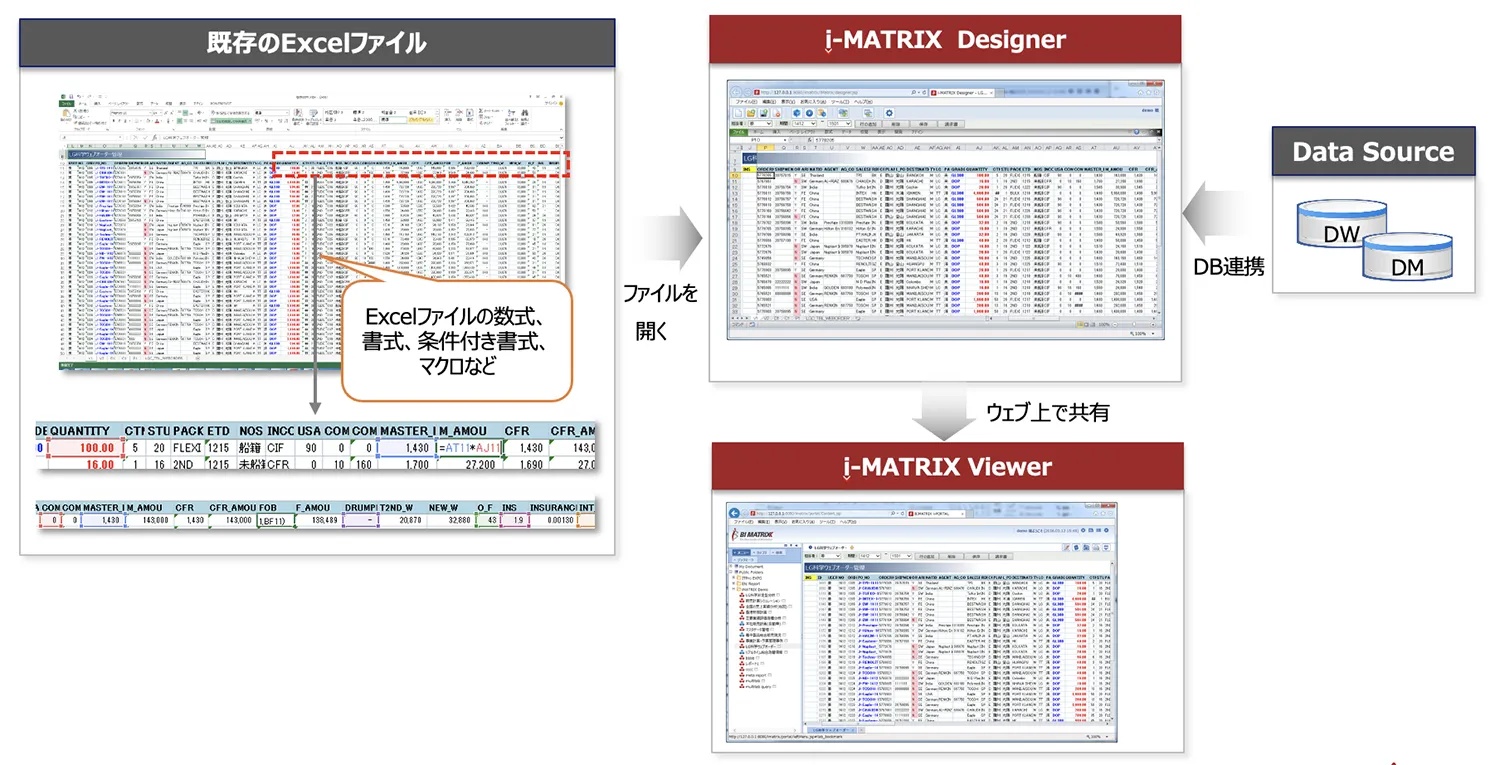Click the gear settings icon in Designer toolbar

pyautogui.click(x=889, y=113)
